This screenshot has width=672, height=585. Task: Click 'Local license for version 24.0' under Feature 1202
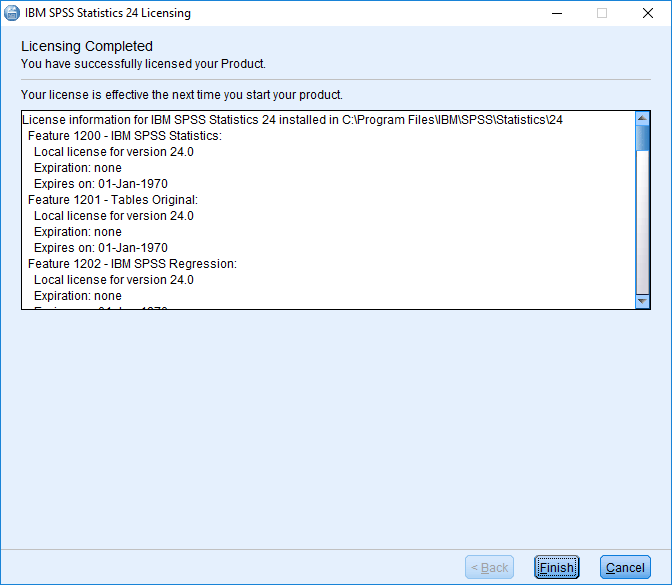pos(114,280)
